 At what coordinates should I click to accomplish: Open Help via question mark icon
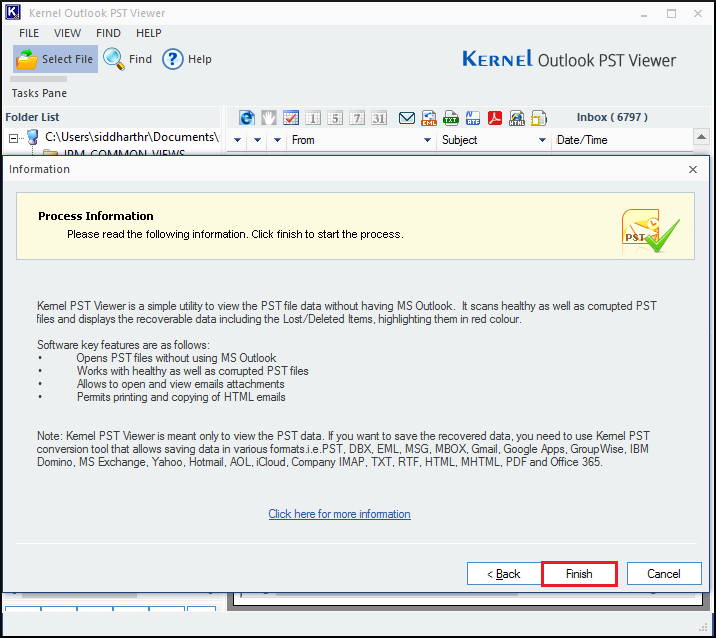click(x=173, y=59)
